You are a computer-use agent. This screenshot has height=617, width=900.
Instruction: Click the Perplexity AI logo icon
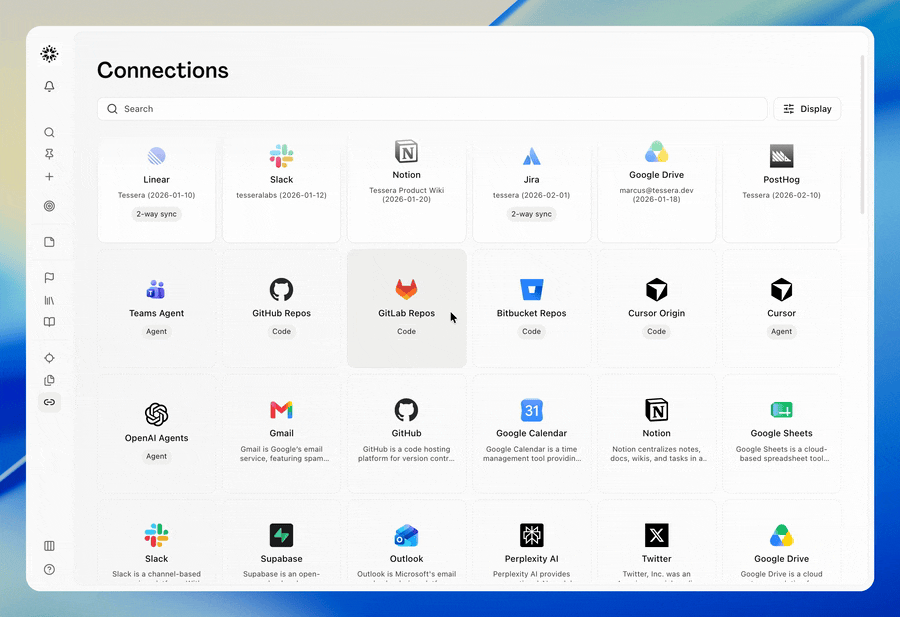pyautogui.click(x=532, y=535)
